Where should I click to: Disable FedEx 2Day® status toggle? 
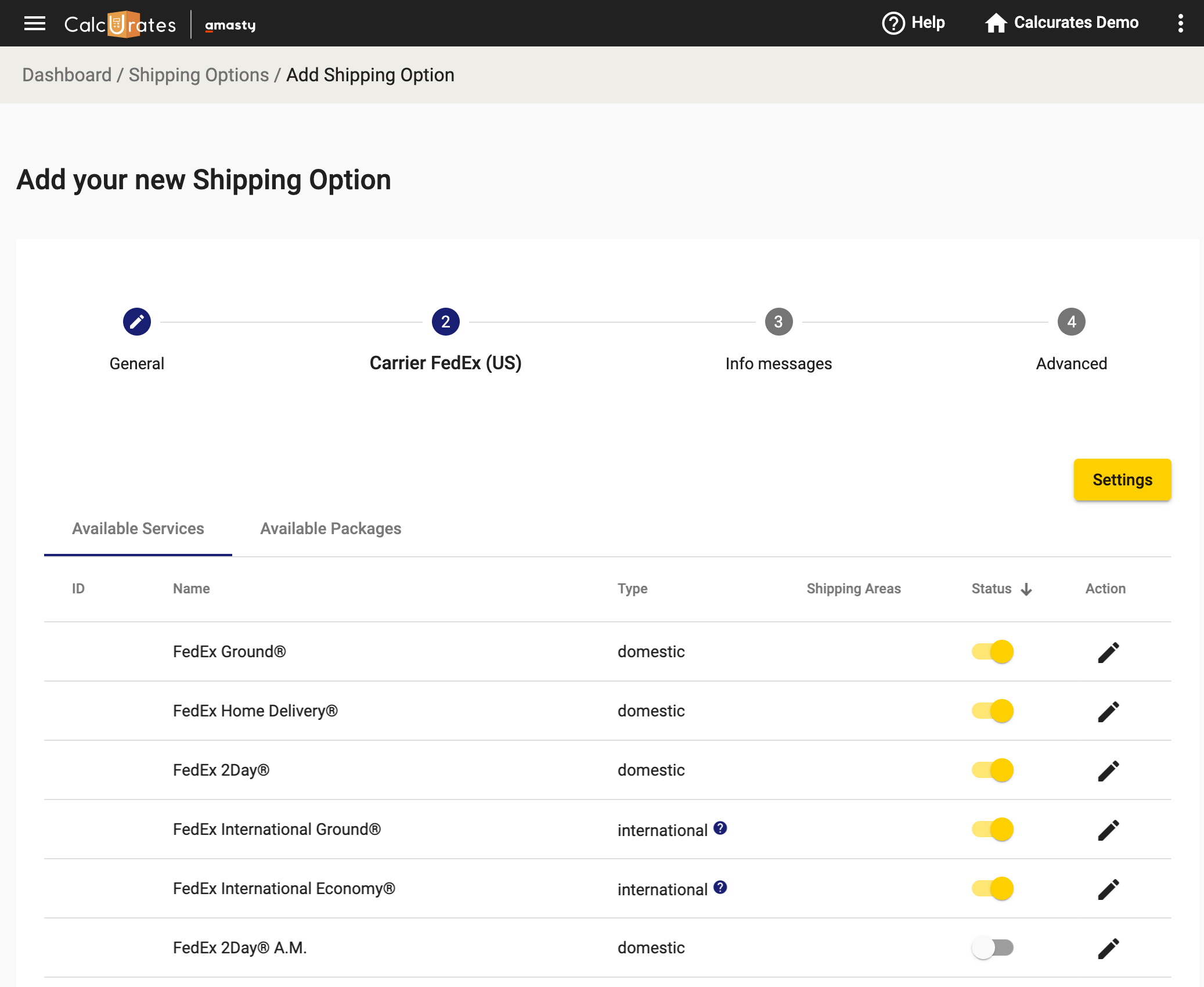[993, 770]
